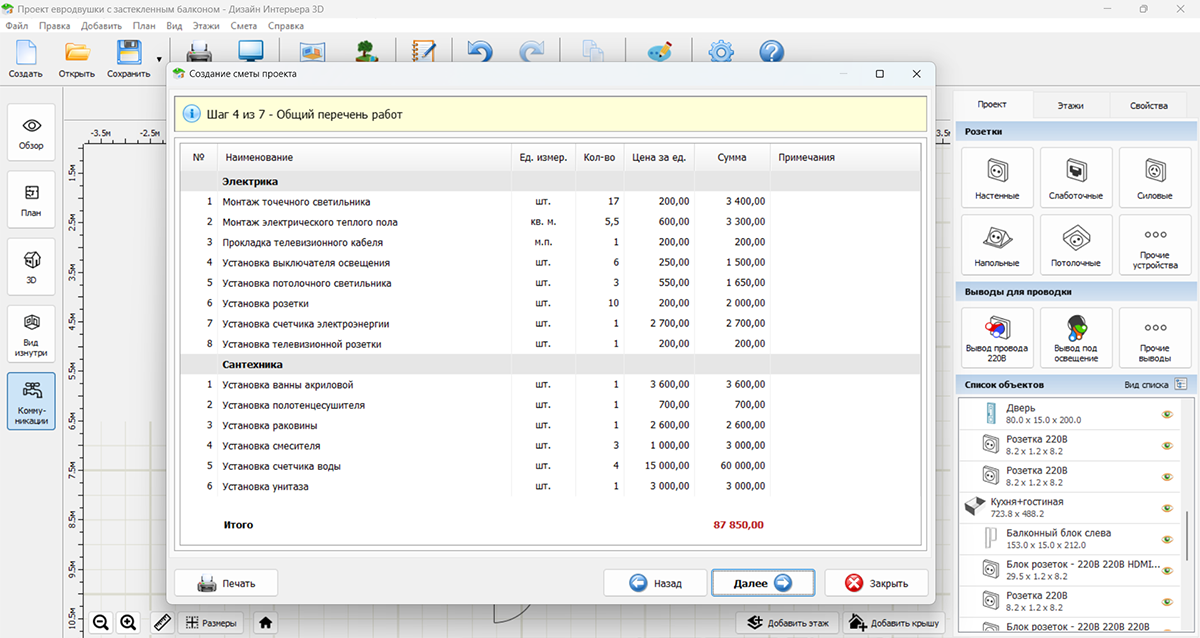Open the Смета menu
Image resolution: width=1200 pixels, height=638 pixels.
point(243,25)
